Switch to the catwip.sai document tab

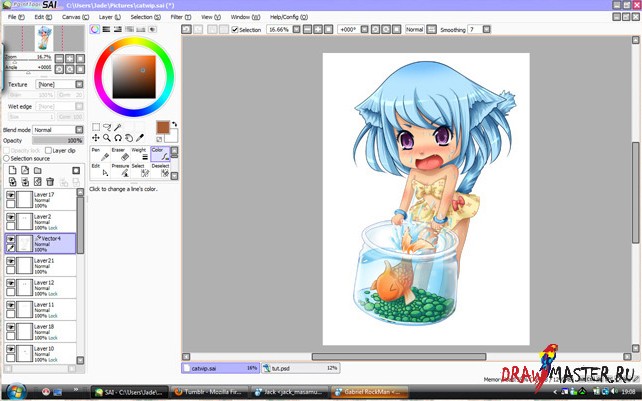220,368
